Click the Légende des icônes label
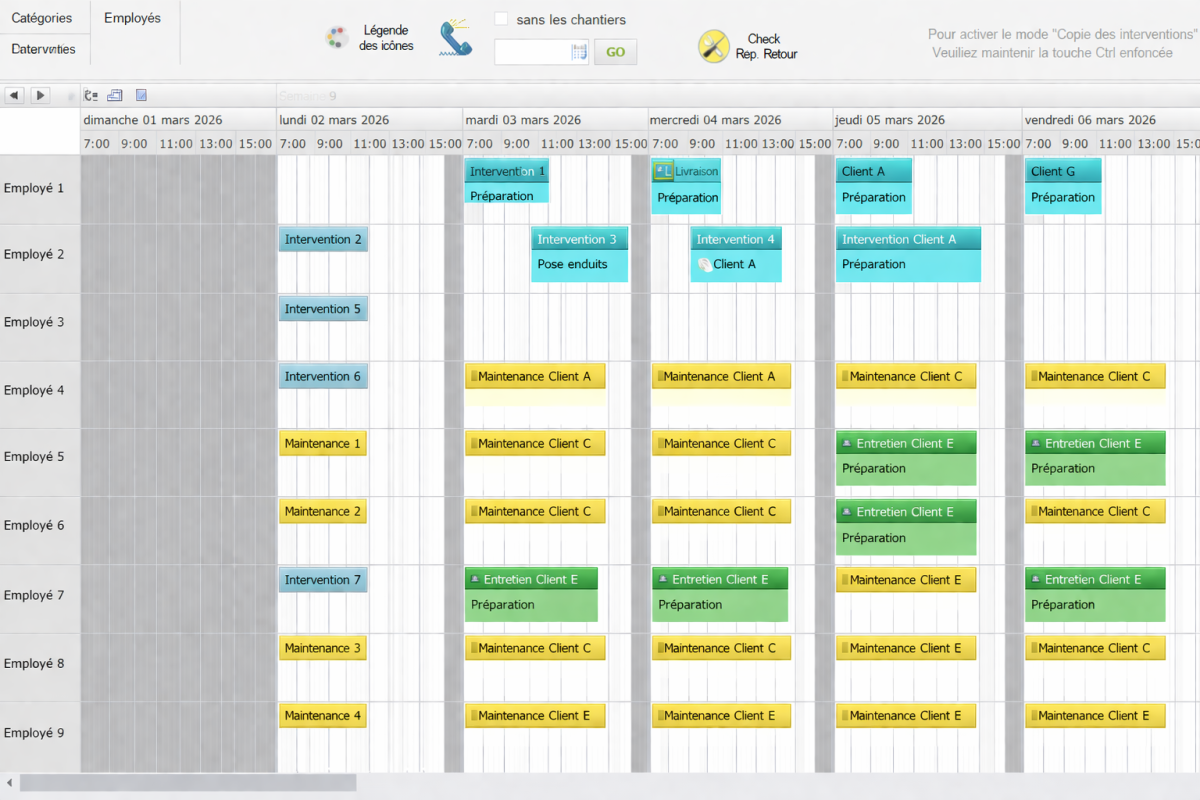Image resolution: width=1200 pixels, height=800 pixels. 386,38
